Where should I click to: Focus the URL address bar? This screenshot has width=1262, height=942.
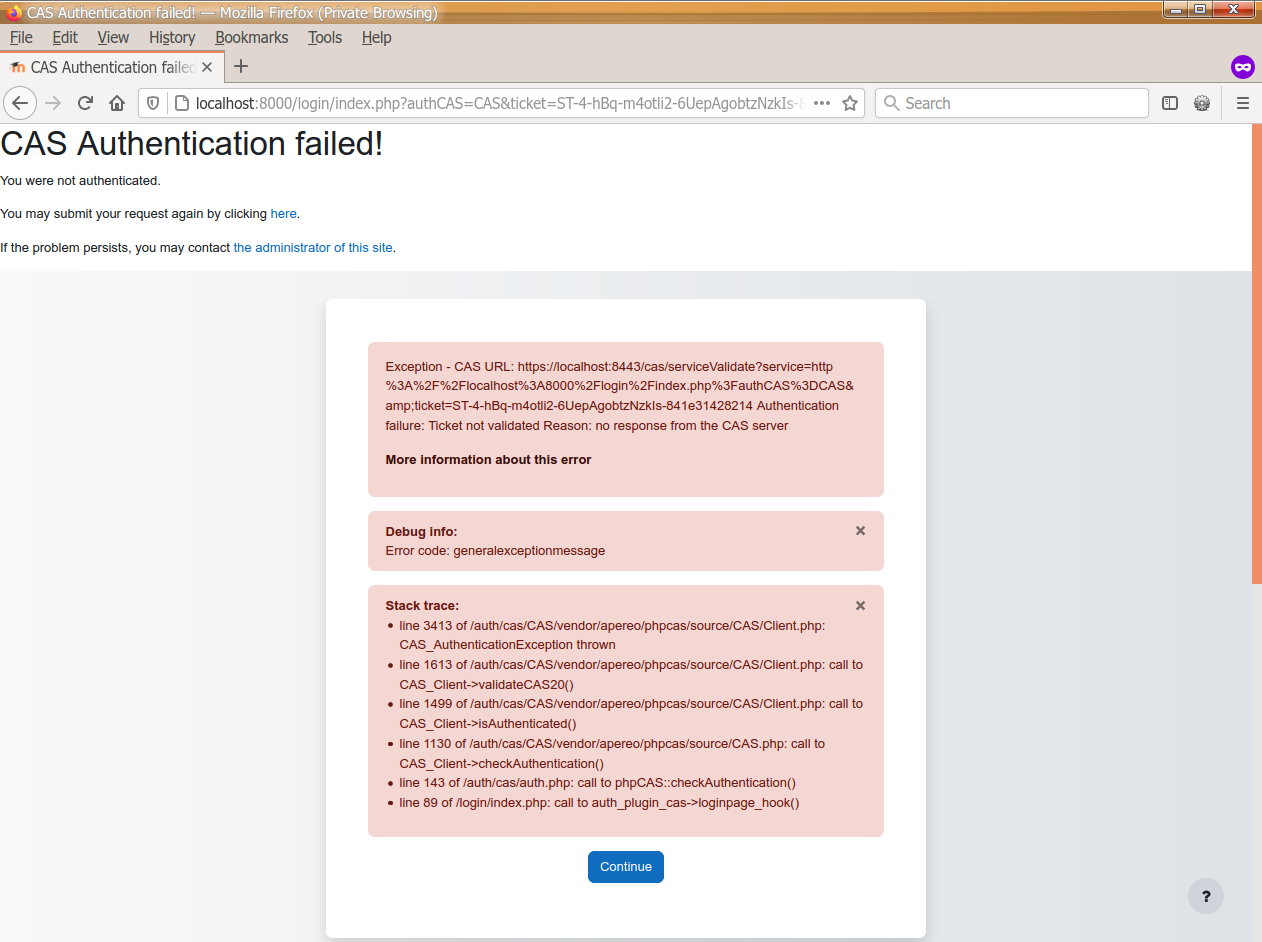(x=500, y=103)
